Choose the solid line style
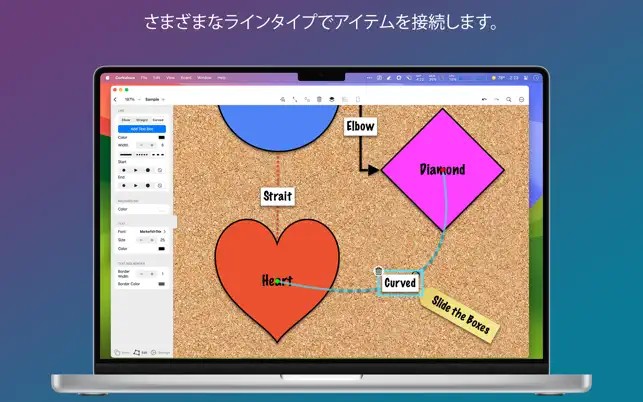 coord(126,155)
